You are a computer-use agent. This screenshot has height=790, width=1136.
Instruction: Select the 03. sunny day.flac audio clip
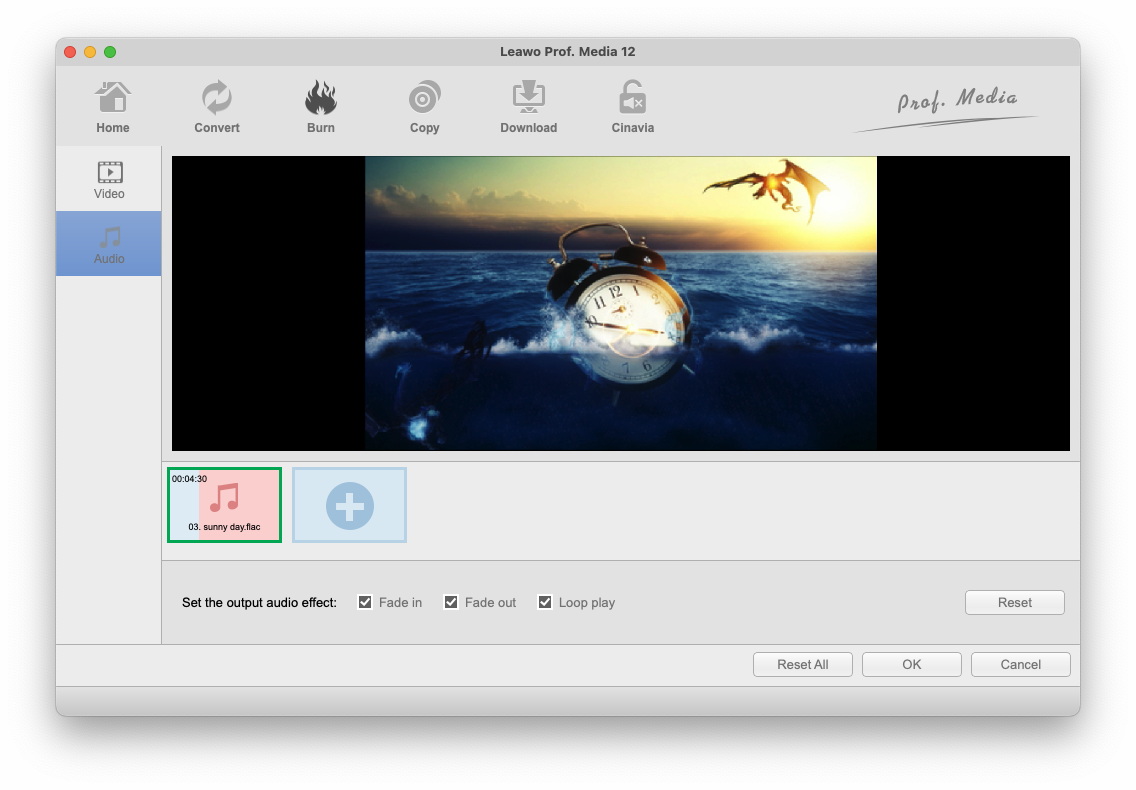click(224, 505)
